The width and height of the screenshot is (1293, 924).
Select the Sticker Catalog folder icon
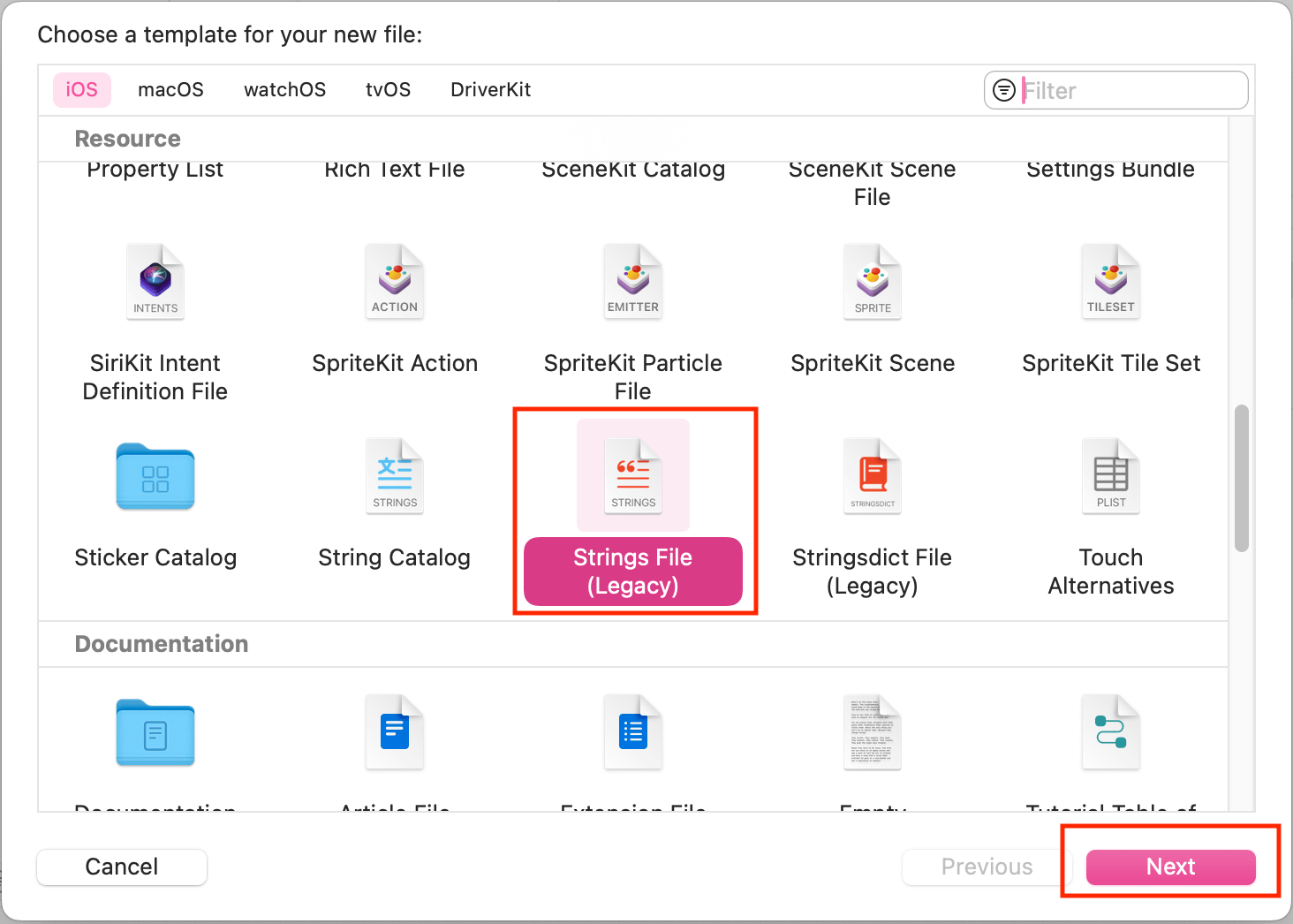(x=155, y=476)
